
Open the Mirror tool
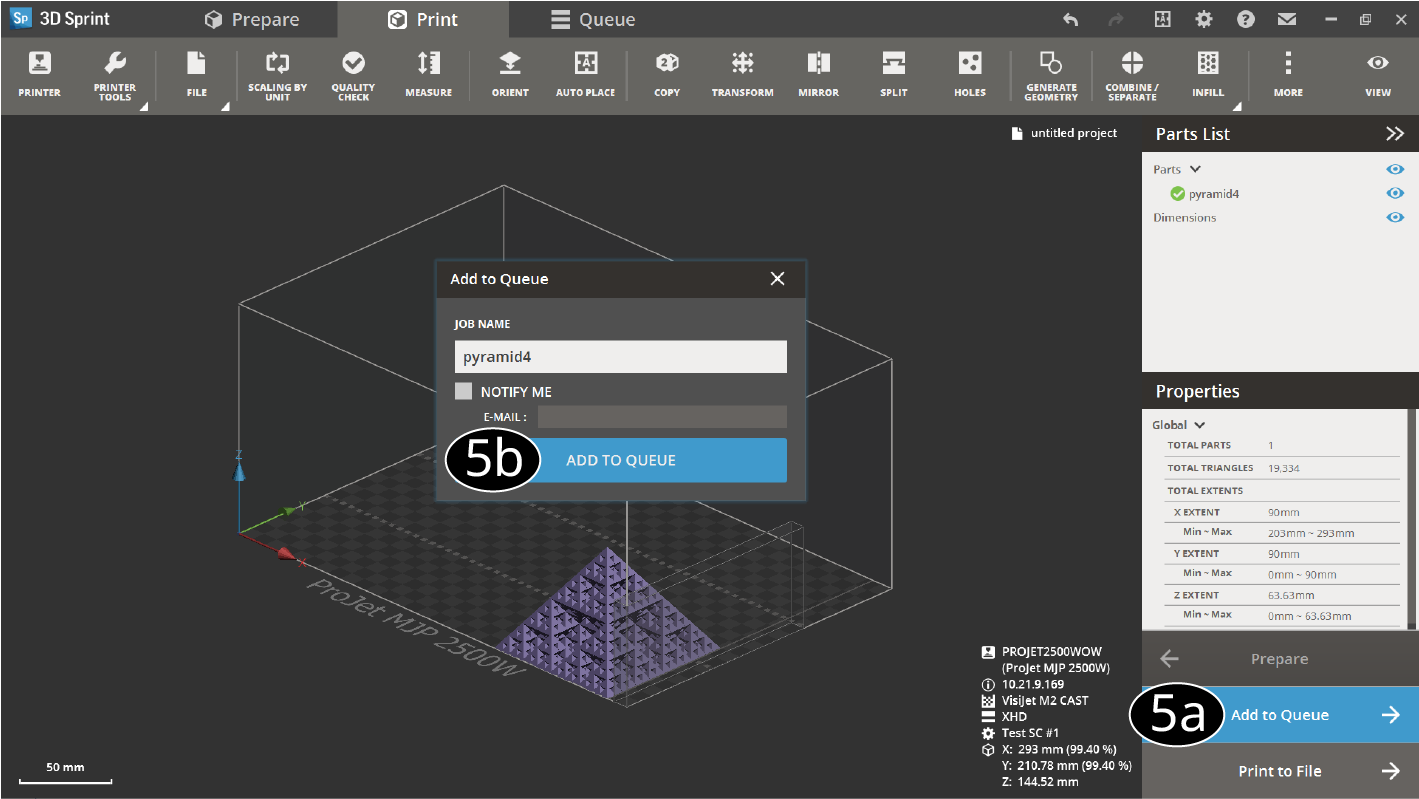pos(818,73)
